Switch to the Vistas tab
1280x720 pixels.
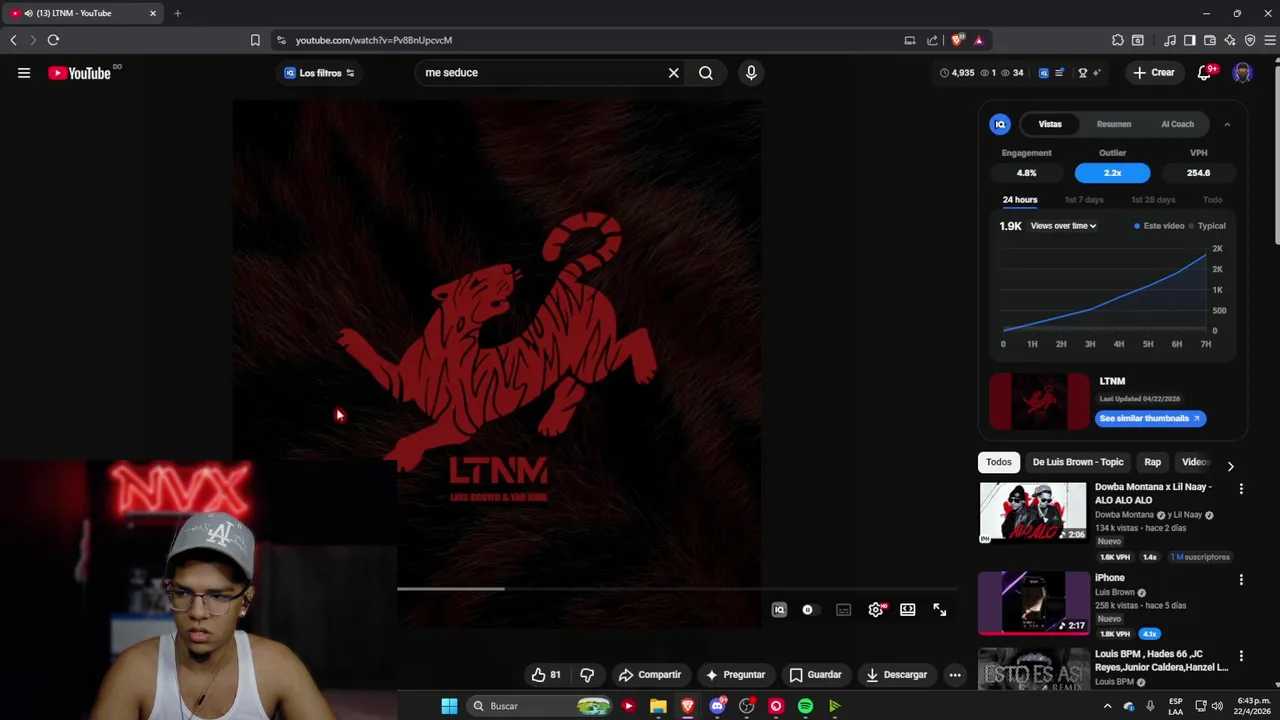point(1049,124)
